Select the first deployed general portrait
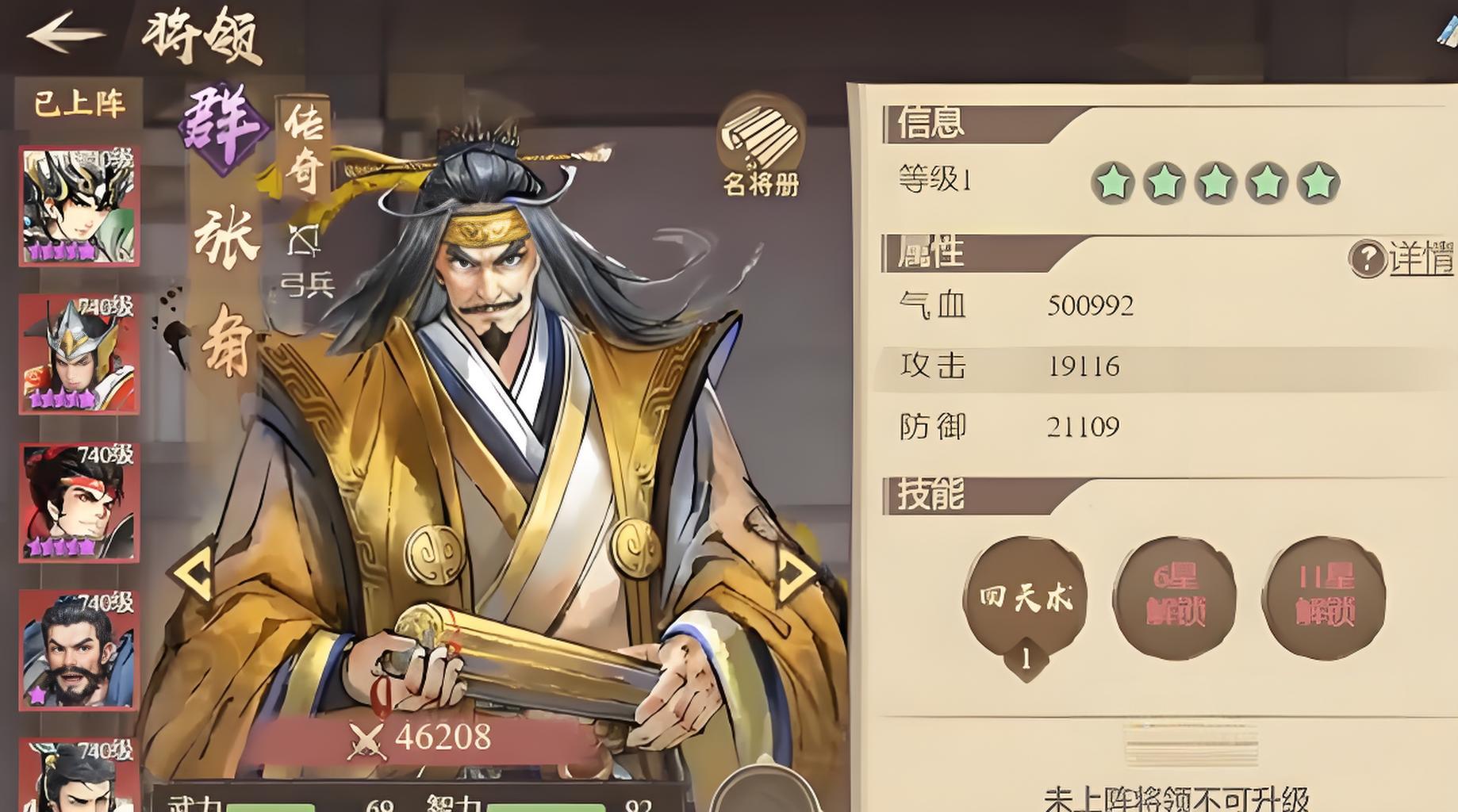Screen dimensions: 1458x812 (79, 206)
